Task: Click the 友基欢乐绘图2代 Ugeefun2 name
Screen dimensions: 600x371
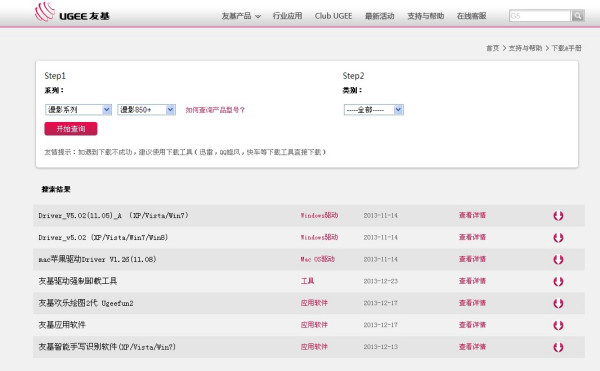Action: [86, 303]
